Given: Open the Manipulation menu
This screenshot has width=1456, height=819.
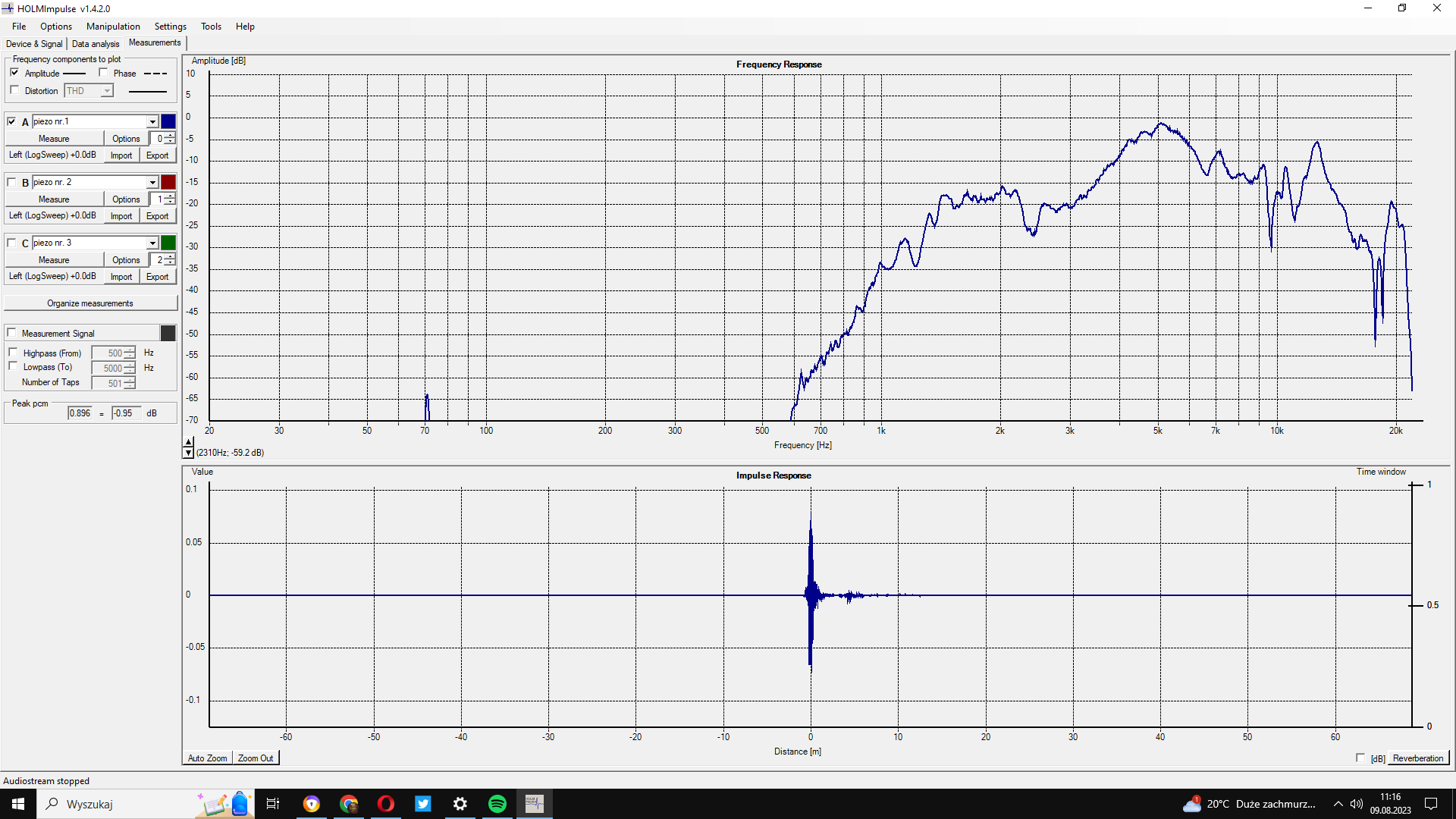Looking at the screenshot, I should pyautogui.click(x=113, y=27).
